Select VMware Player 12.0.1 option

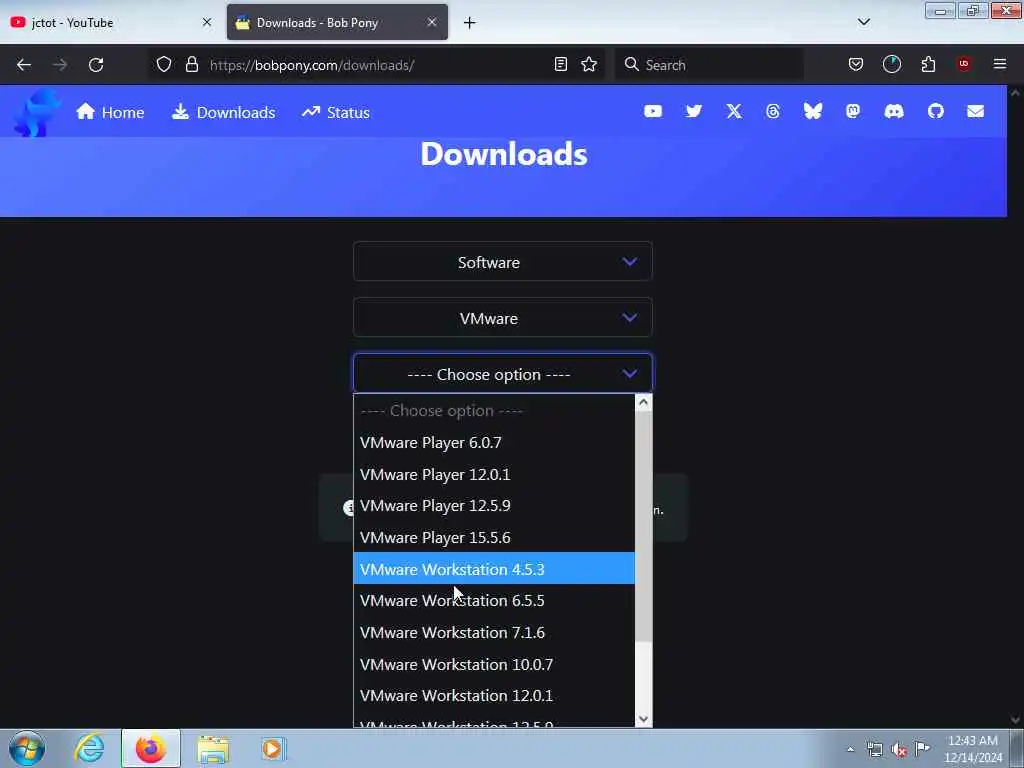pos(494,475)
